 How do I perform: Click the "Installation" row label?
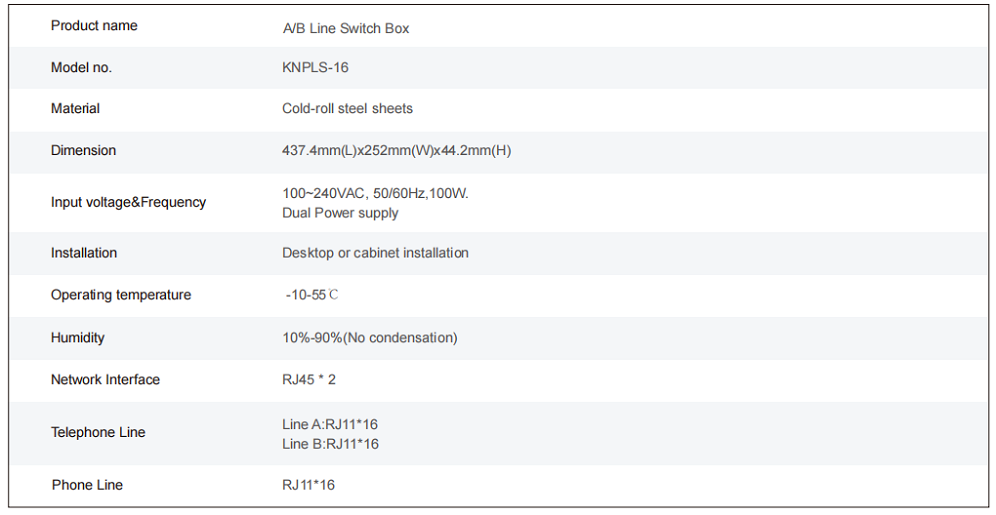coord(84,253)
